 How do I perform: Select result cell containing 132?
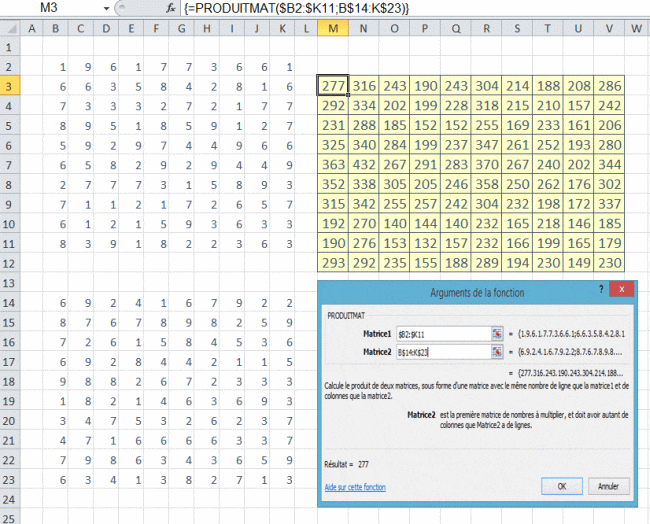click(x=425, y=243)
